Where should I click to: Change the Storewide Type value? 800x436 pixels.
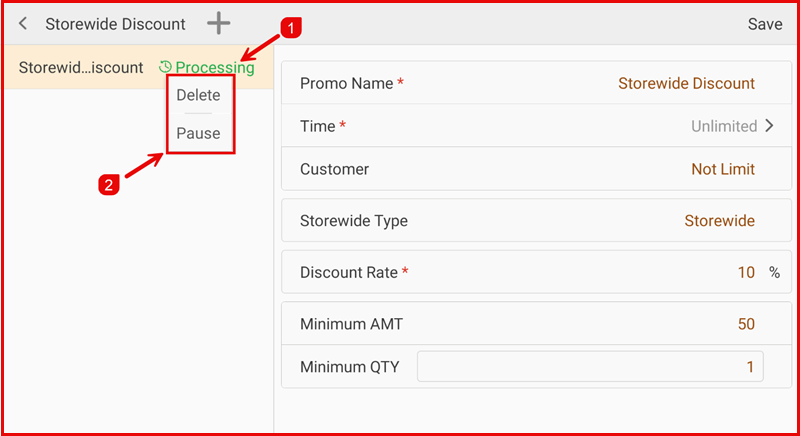coord(719,221)
